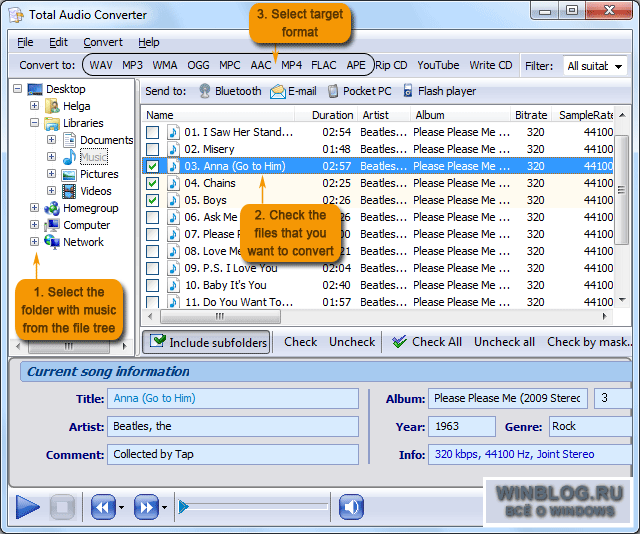The height and width of the screenshot is (534, 640).
Task: Click the fast-forward next track button
Action: (x=146, y=507)
